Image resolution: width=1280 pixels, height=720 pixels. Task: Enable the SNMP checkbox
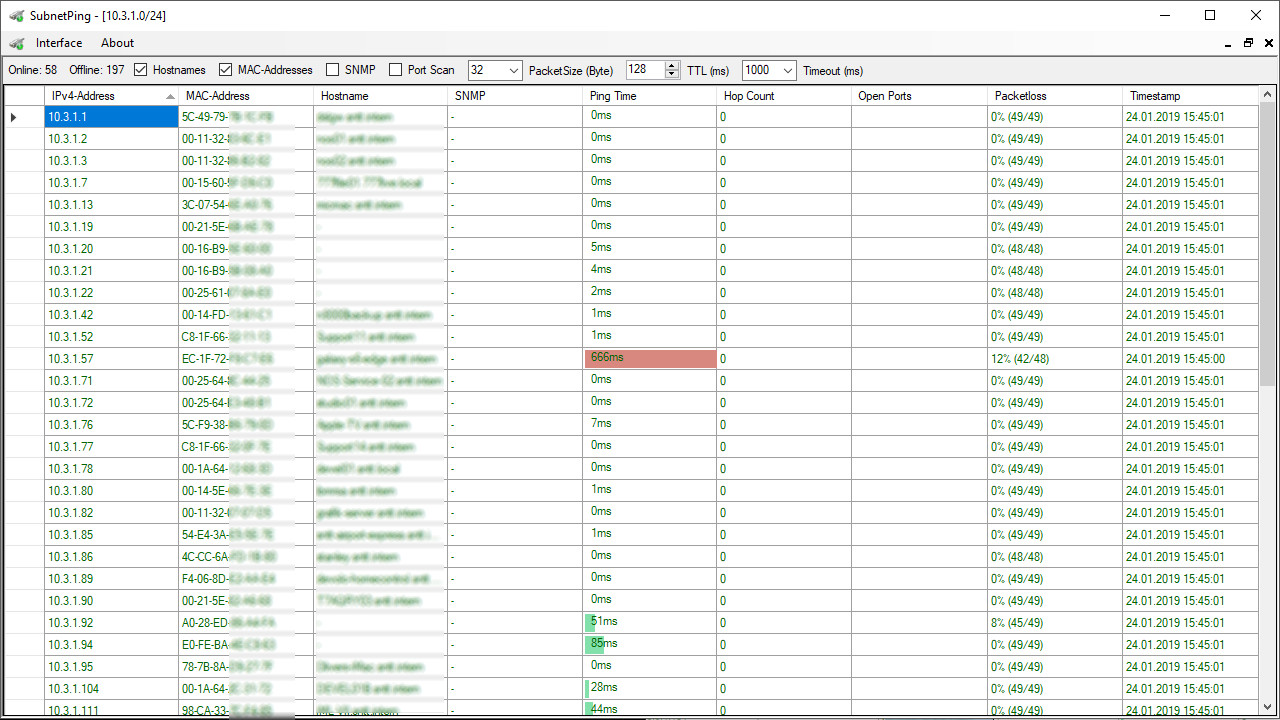(x=333, y=70)
